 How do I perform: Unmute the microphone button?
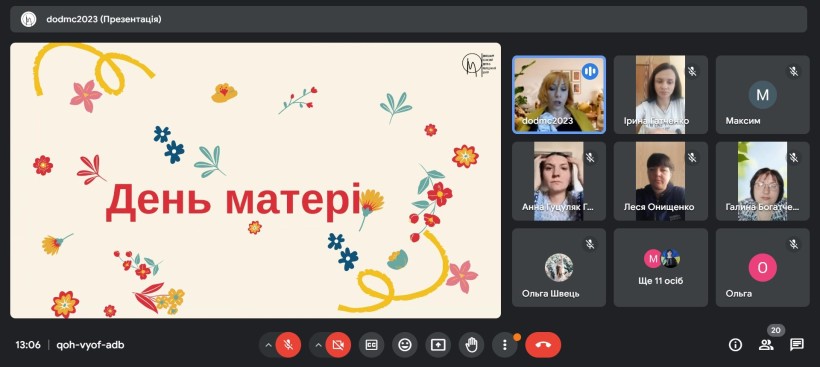point(288,345)
